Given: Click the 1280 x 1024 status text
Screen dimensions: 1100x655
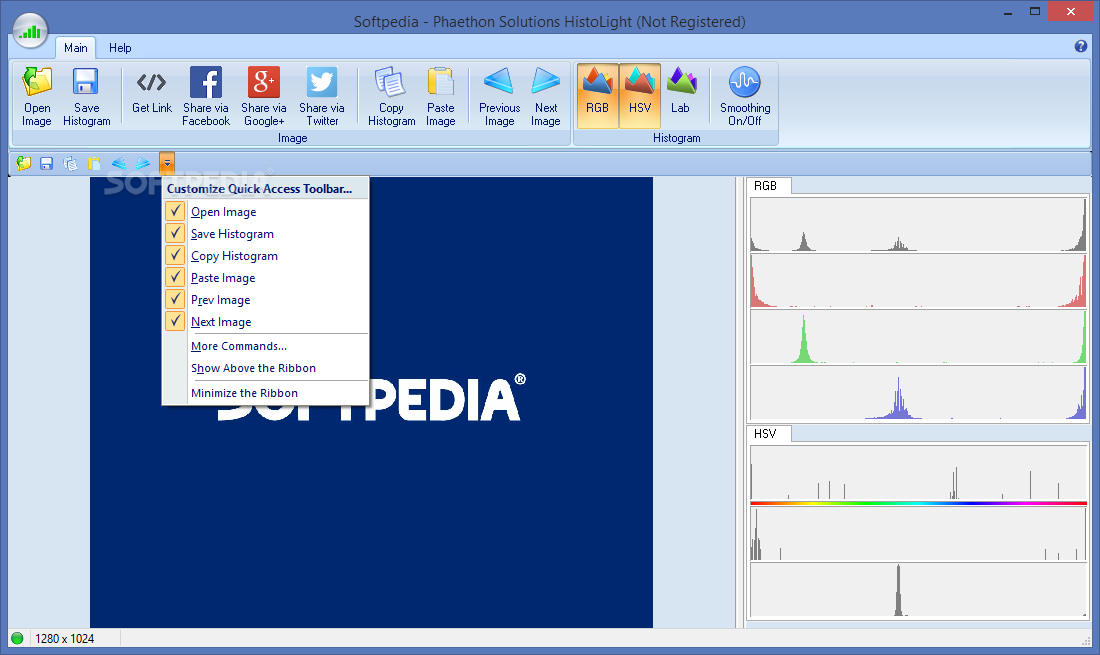Looking at the screenshot, I should (x=65, y=638).
